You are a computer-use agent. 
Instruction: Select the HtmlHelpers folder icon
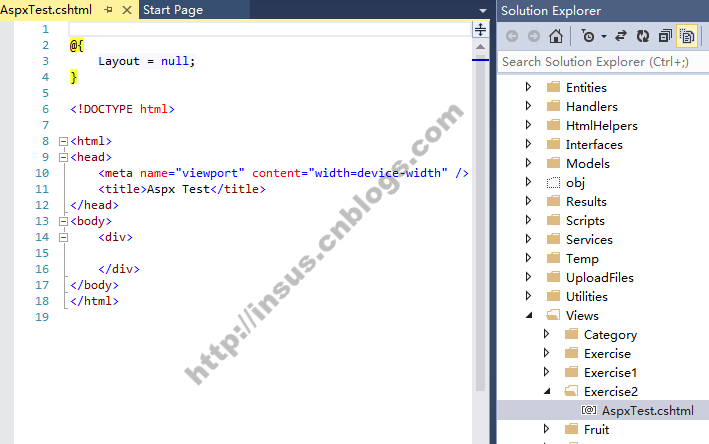(553, 124)
